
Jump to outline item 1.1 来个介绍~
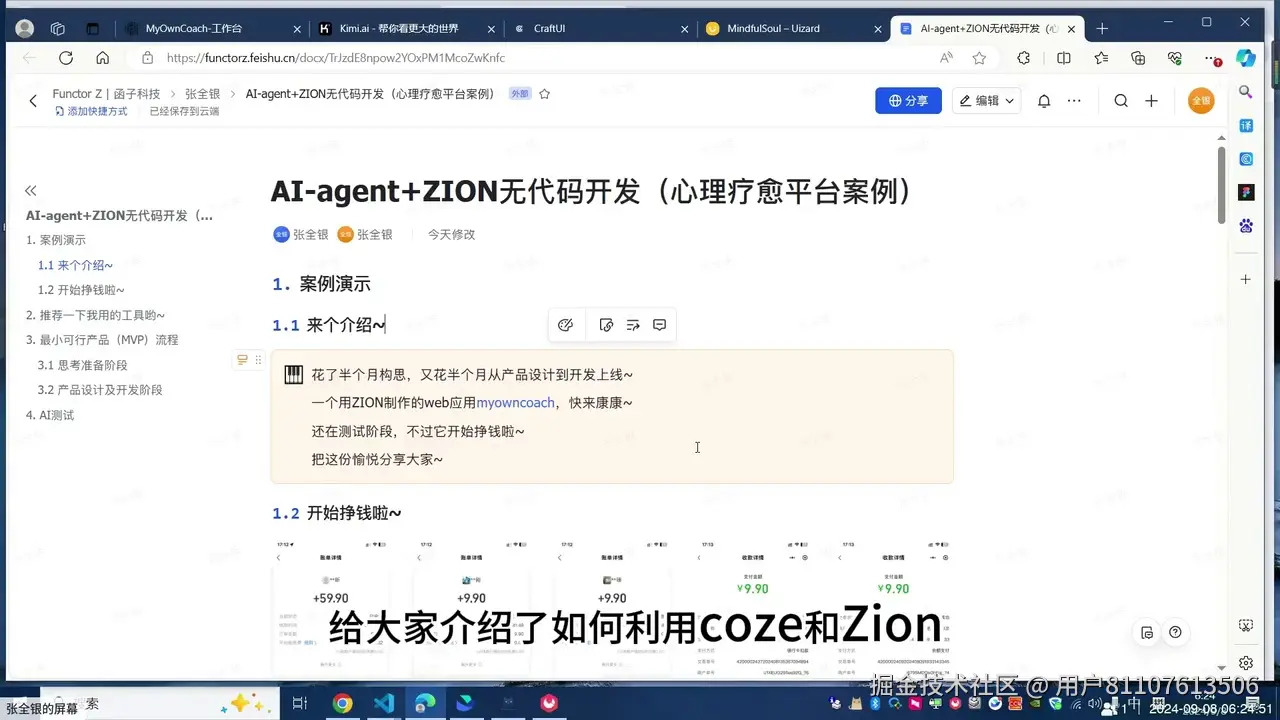[75, 265]
